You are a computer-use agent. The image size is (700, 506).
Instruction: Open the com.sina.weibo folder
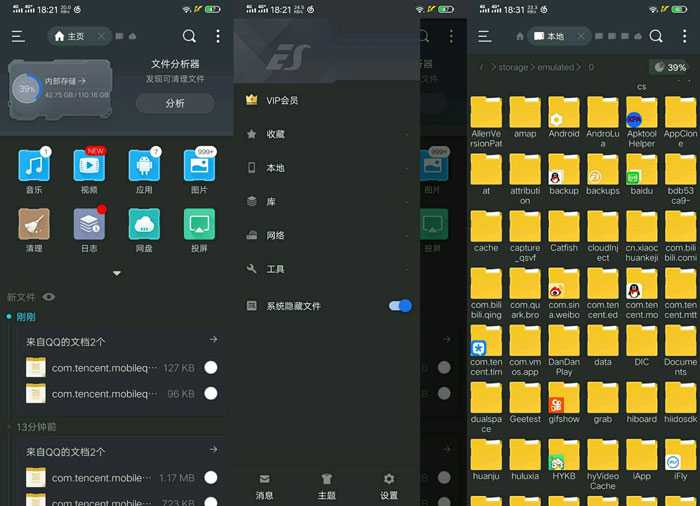click(564, 294)
